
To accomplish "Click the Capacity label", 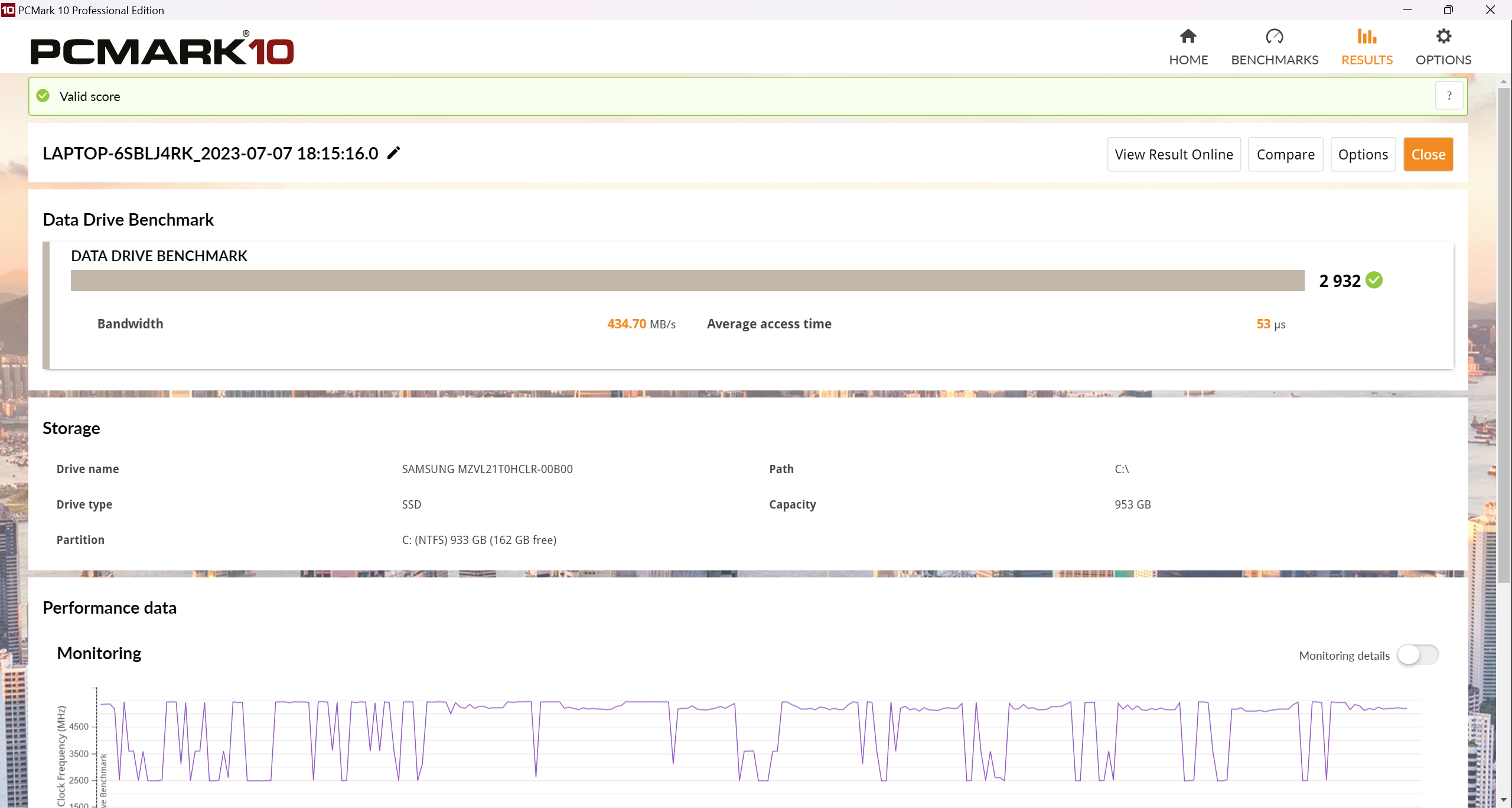I will click(x=793, y=504).
